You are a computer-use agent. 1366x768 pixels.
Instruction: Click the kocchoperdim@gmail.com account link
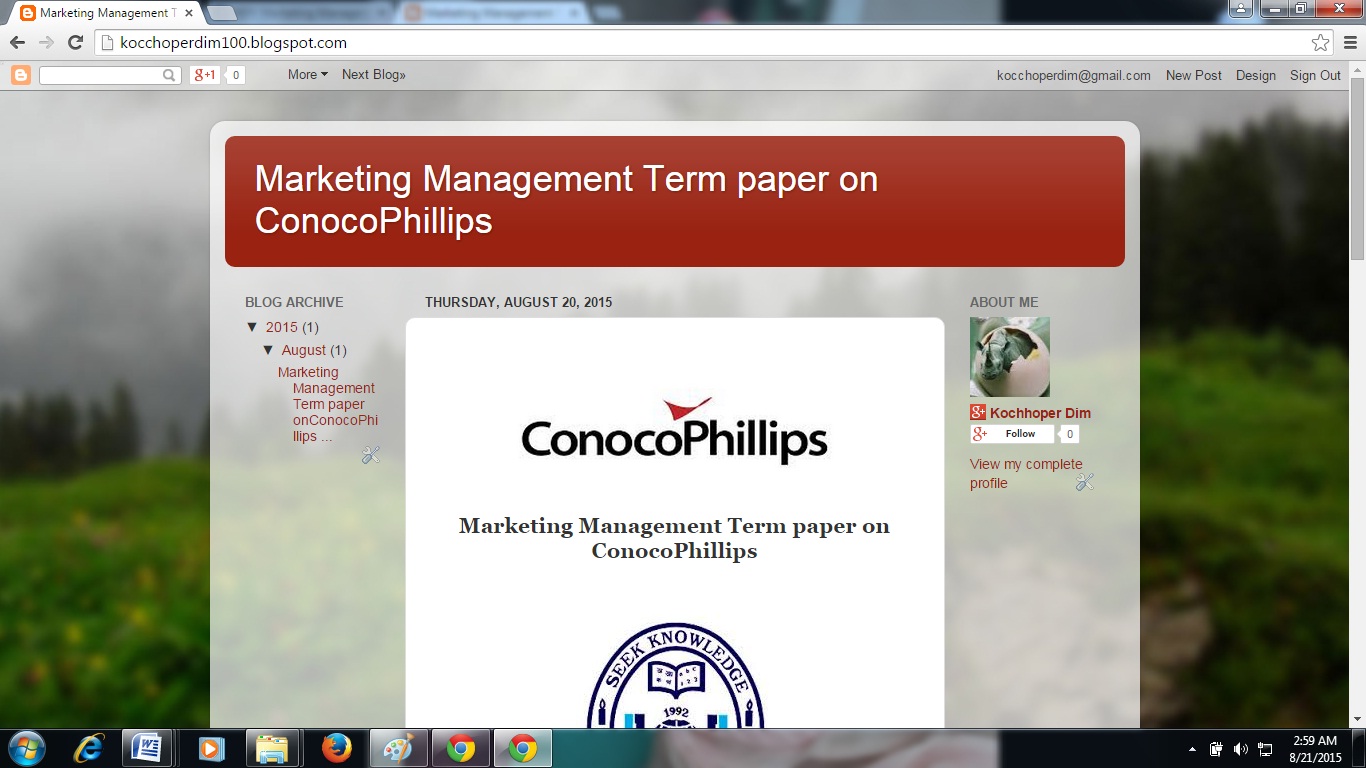1074,75
